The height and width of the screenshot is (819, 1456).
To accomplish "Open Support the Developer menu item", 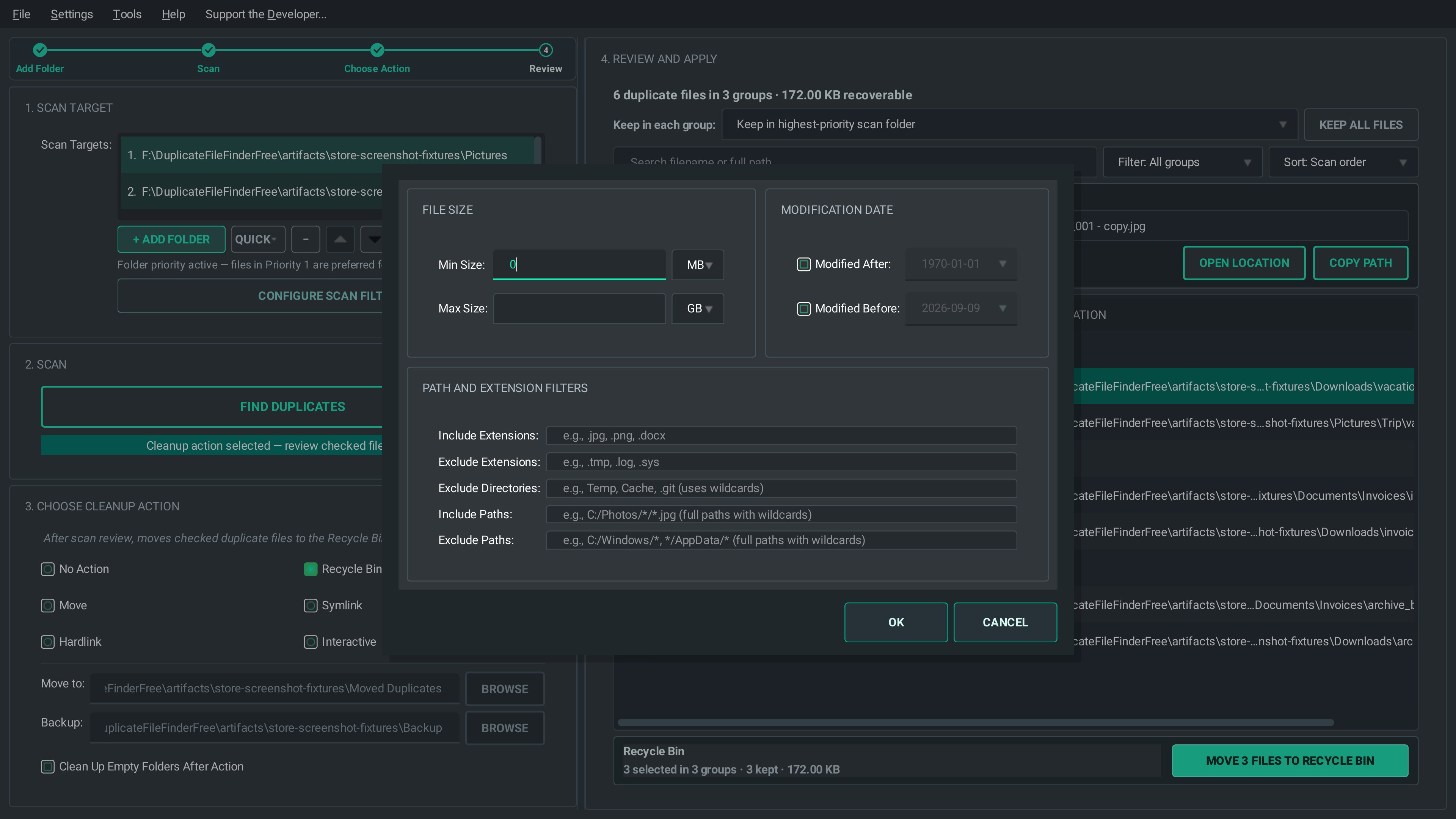I will 266,14.
